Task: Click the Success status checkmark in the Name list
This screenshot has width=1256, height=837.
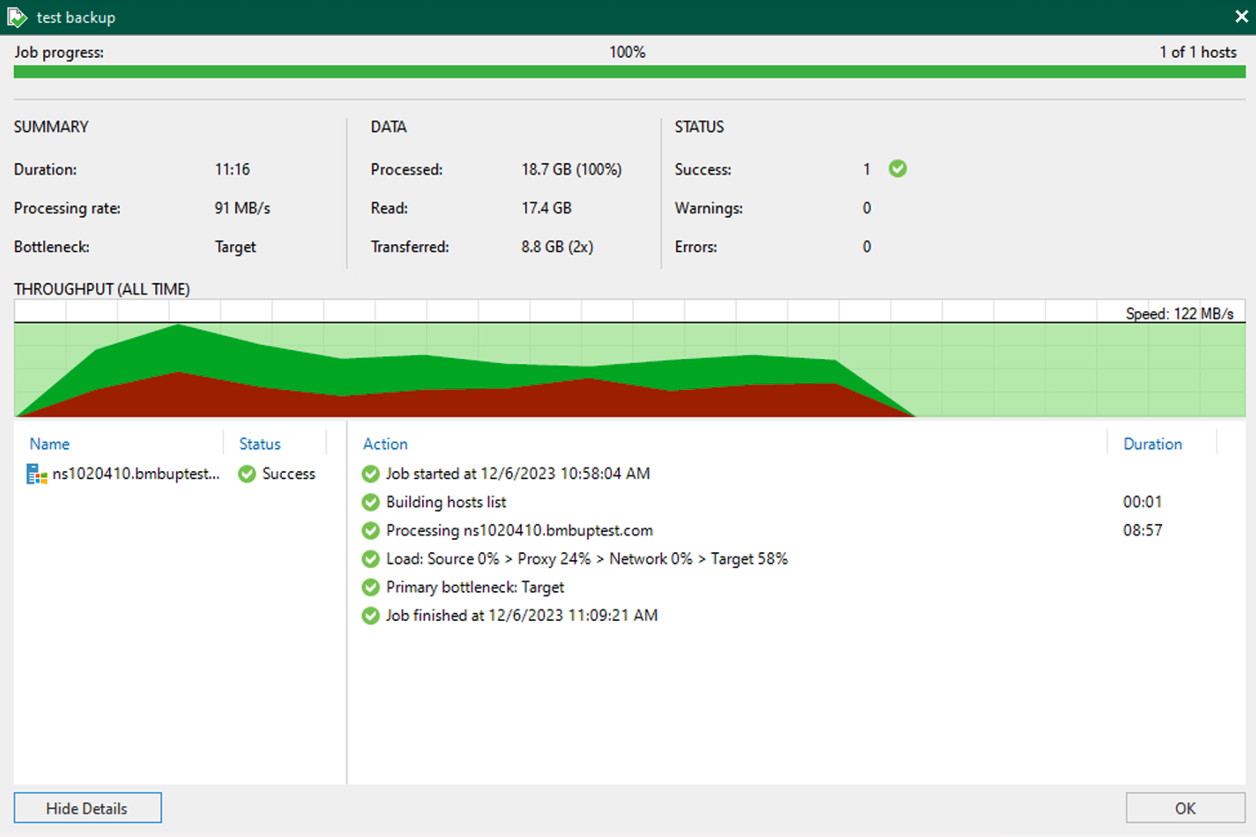Action: [x=245, y=474]
